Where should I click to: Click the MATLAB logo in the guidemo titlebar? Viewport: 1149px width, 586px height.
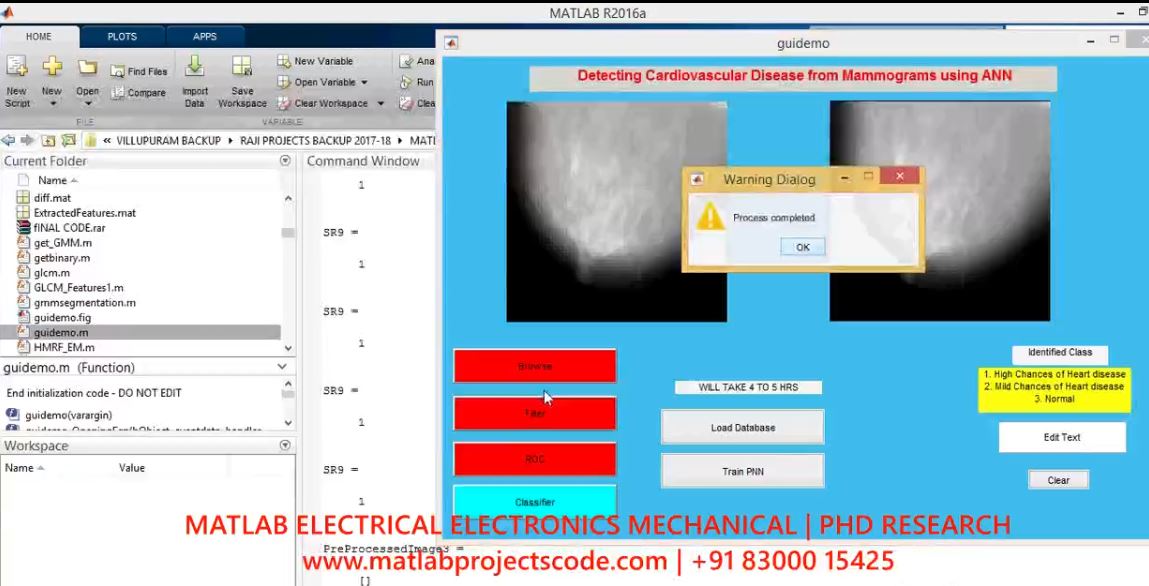(451, 43)
